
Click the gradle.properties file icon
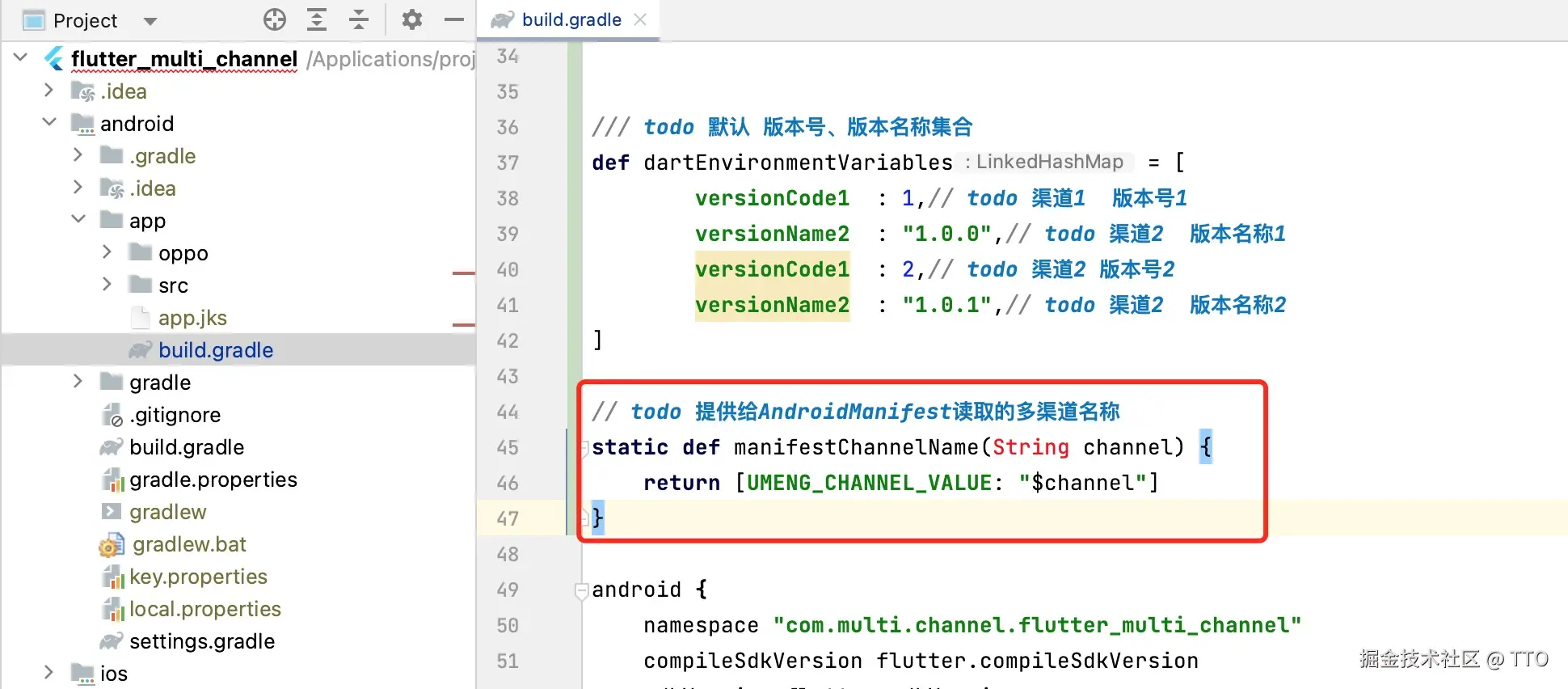tap(112, 480)
